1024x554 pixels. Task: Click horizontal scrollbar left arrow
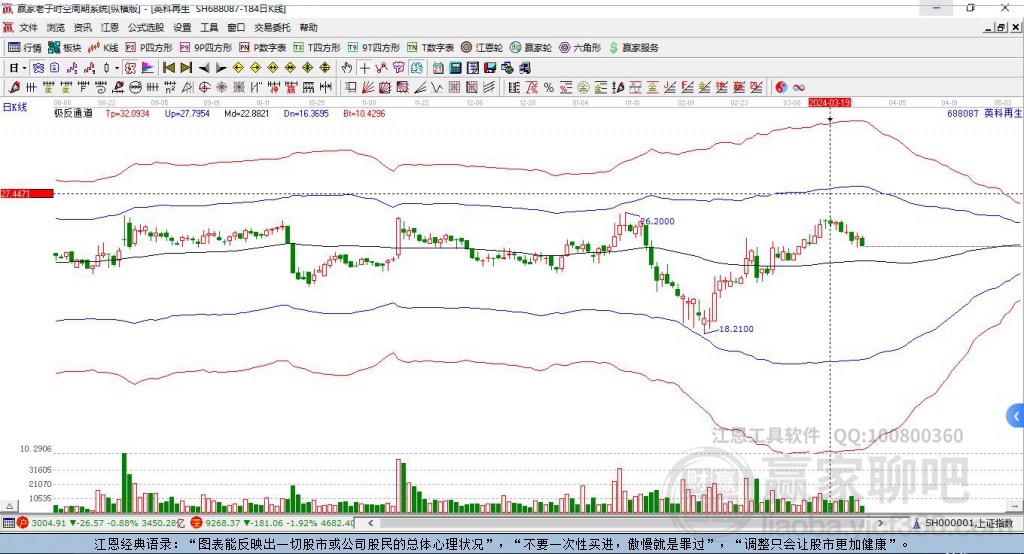370,523
